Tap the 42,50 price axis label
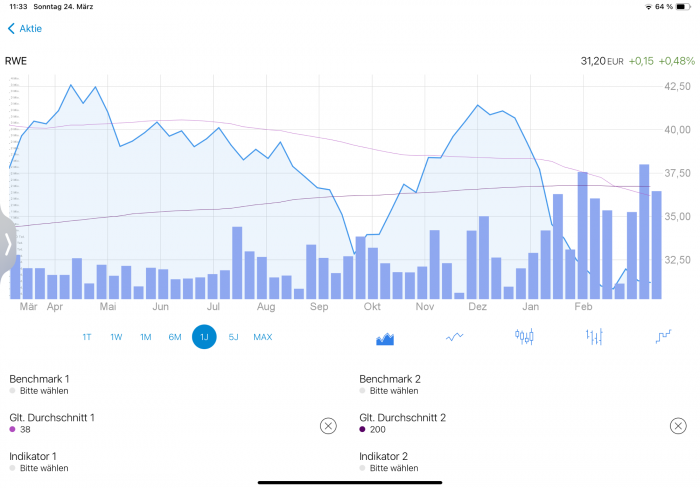This screenshot has height=488, width=700. tap(677, 86)
